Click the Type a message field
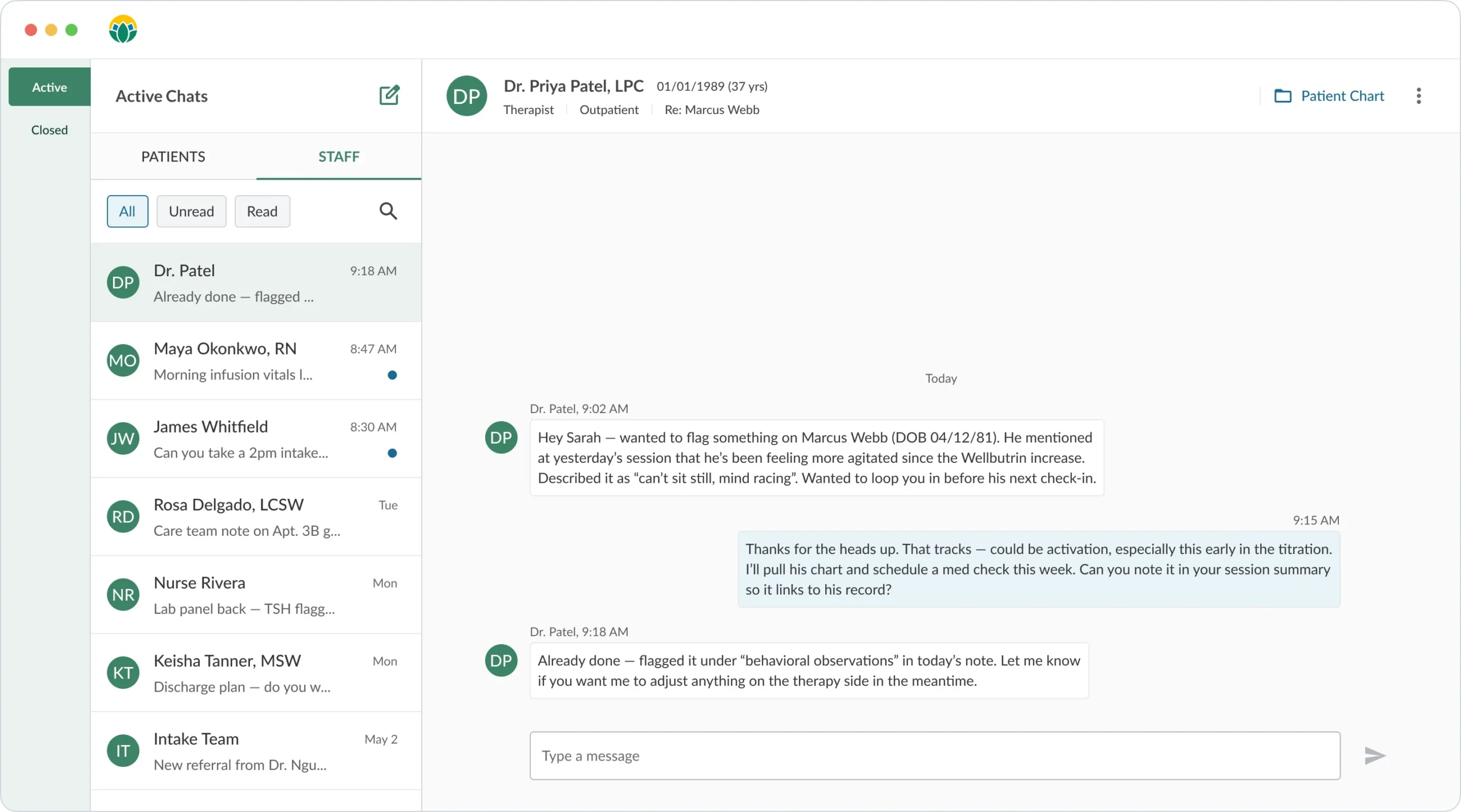Screen dimensions: 1461x812 (934, 756)
